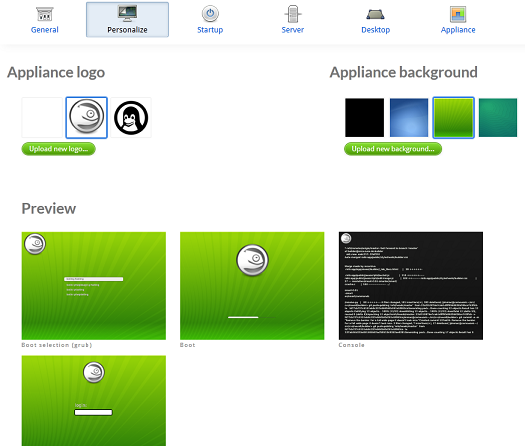Viewport: 525px width, 446px height.
Task: Select the blank empty logo option
Action: [x=42, y=118]
